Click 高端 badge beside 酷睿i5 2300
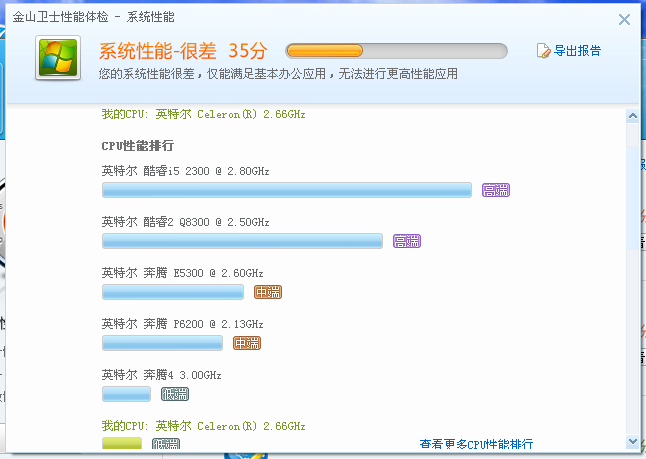The image size is (646, 459). (x=495, y=190)
